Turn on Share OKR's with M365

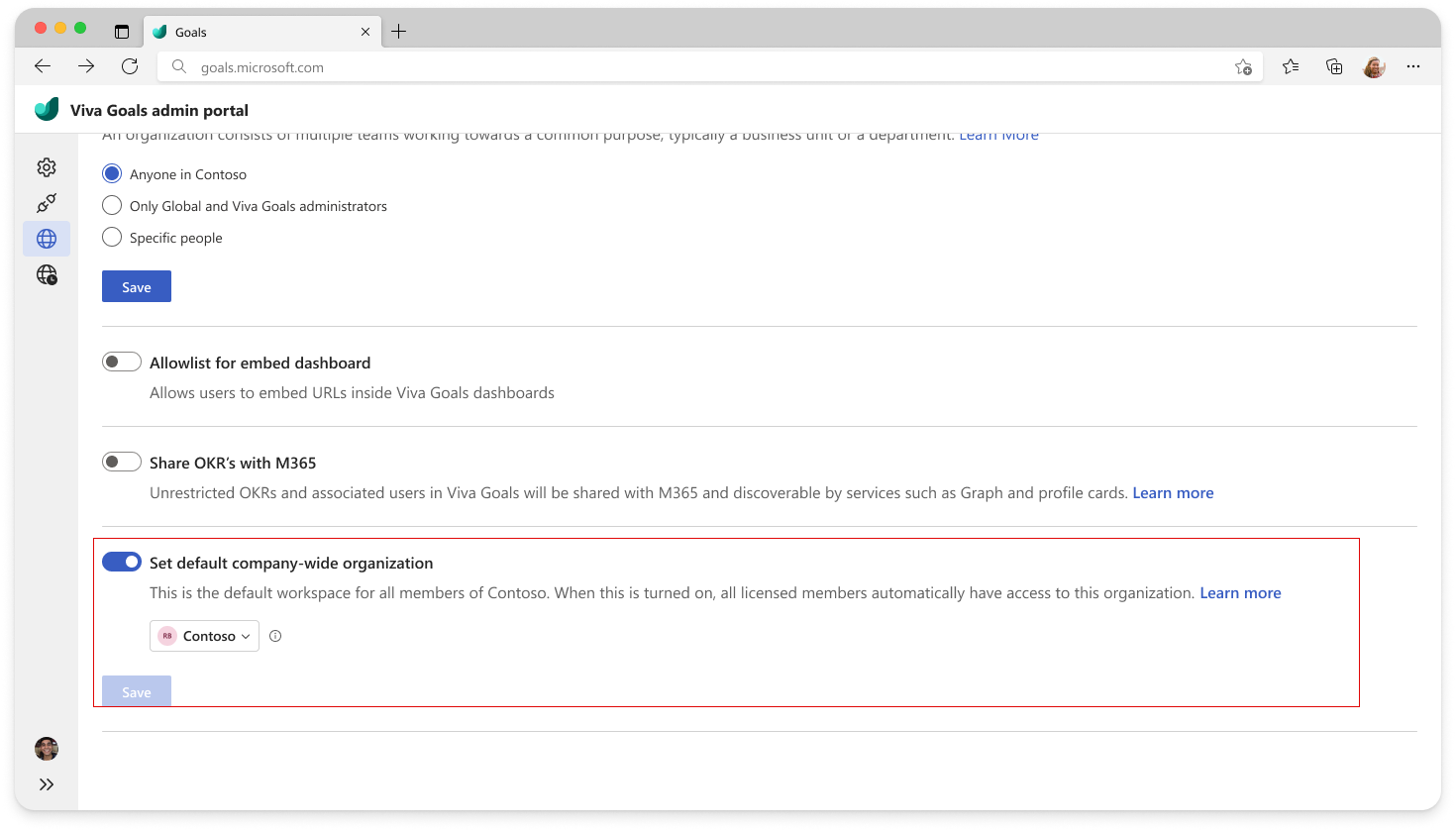pos(121,461)
